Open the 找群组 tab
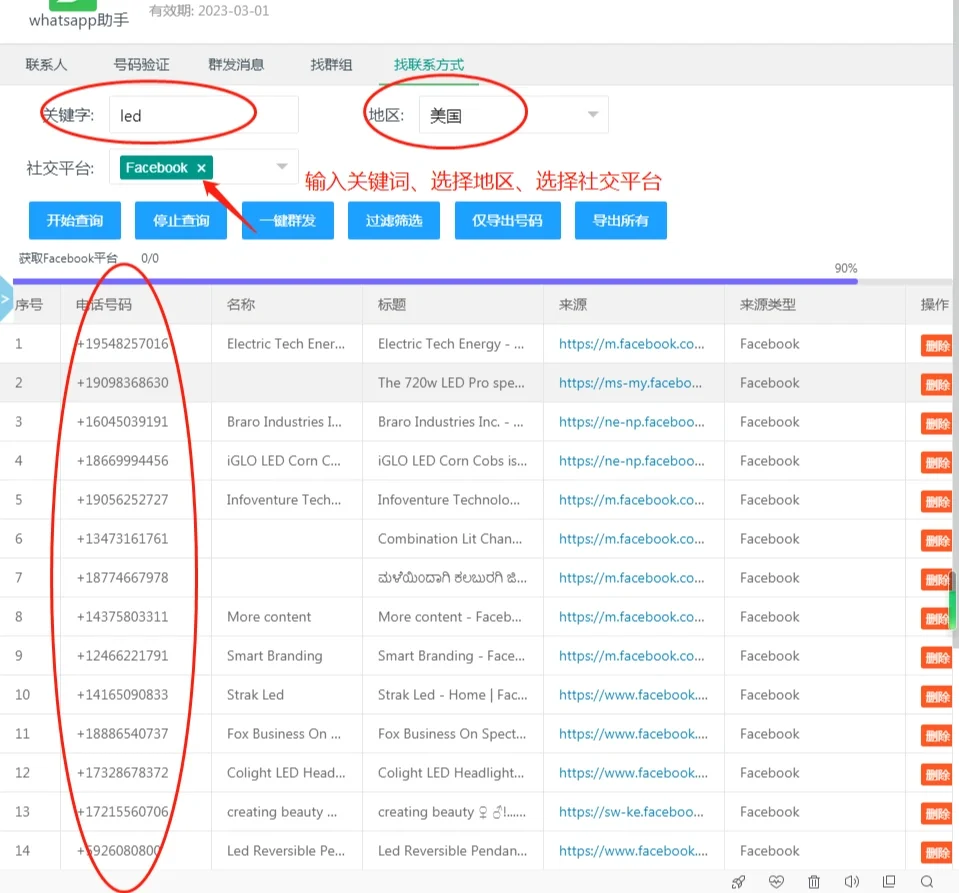Viewport: 959px width, 893px height. coord(331,64)
